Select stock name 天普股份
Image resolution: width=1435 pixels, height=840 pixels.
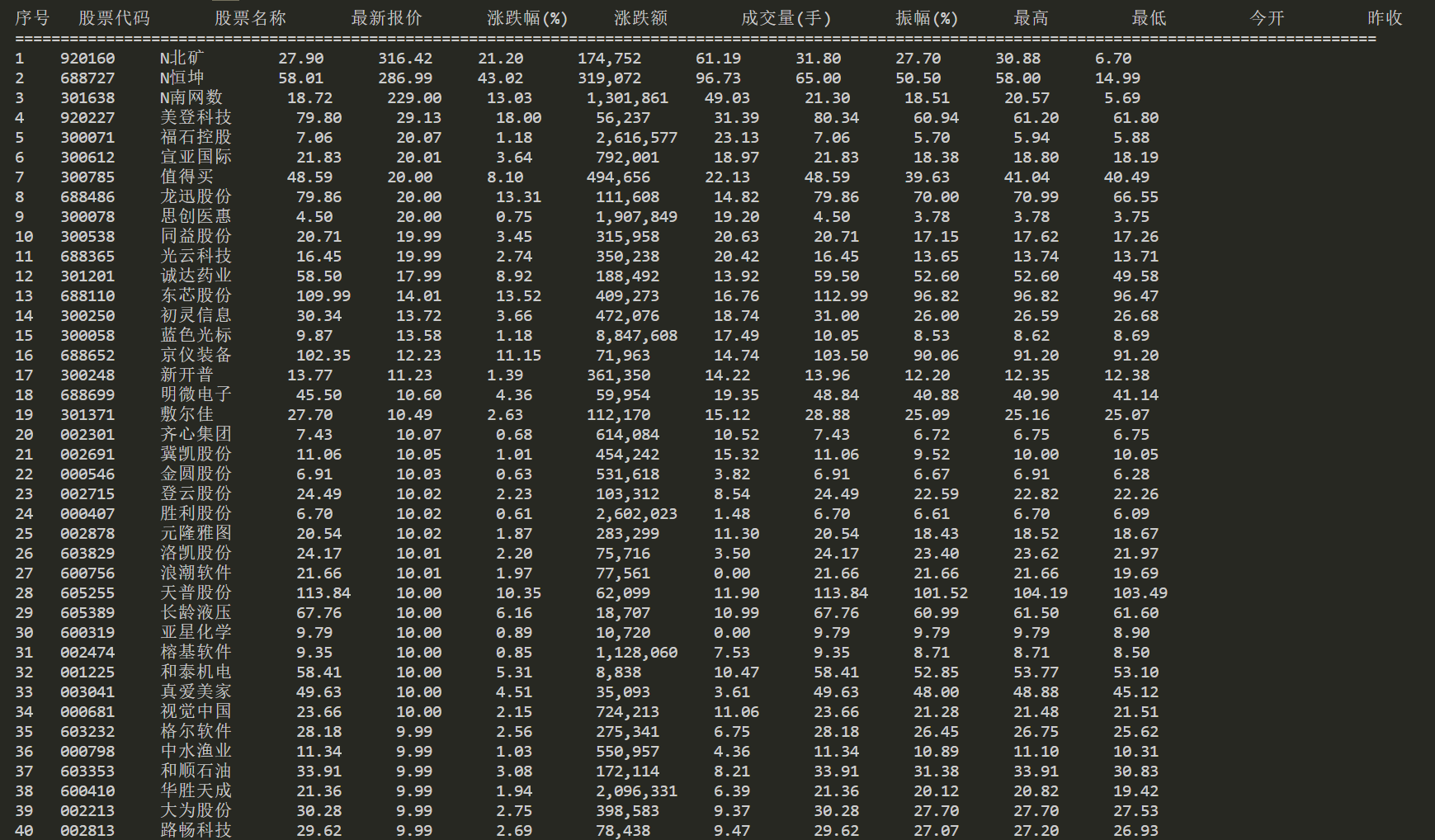click(196, 592)
